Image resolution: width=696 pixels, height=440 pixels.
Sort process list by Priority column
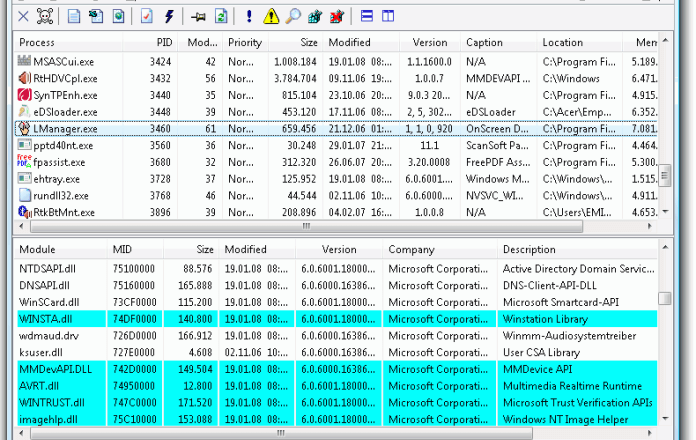coord(244,43)
